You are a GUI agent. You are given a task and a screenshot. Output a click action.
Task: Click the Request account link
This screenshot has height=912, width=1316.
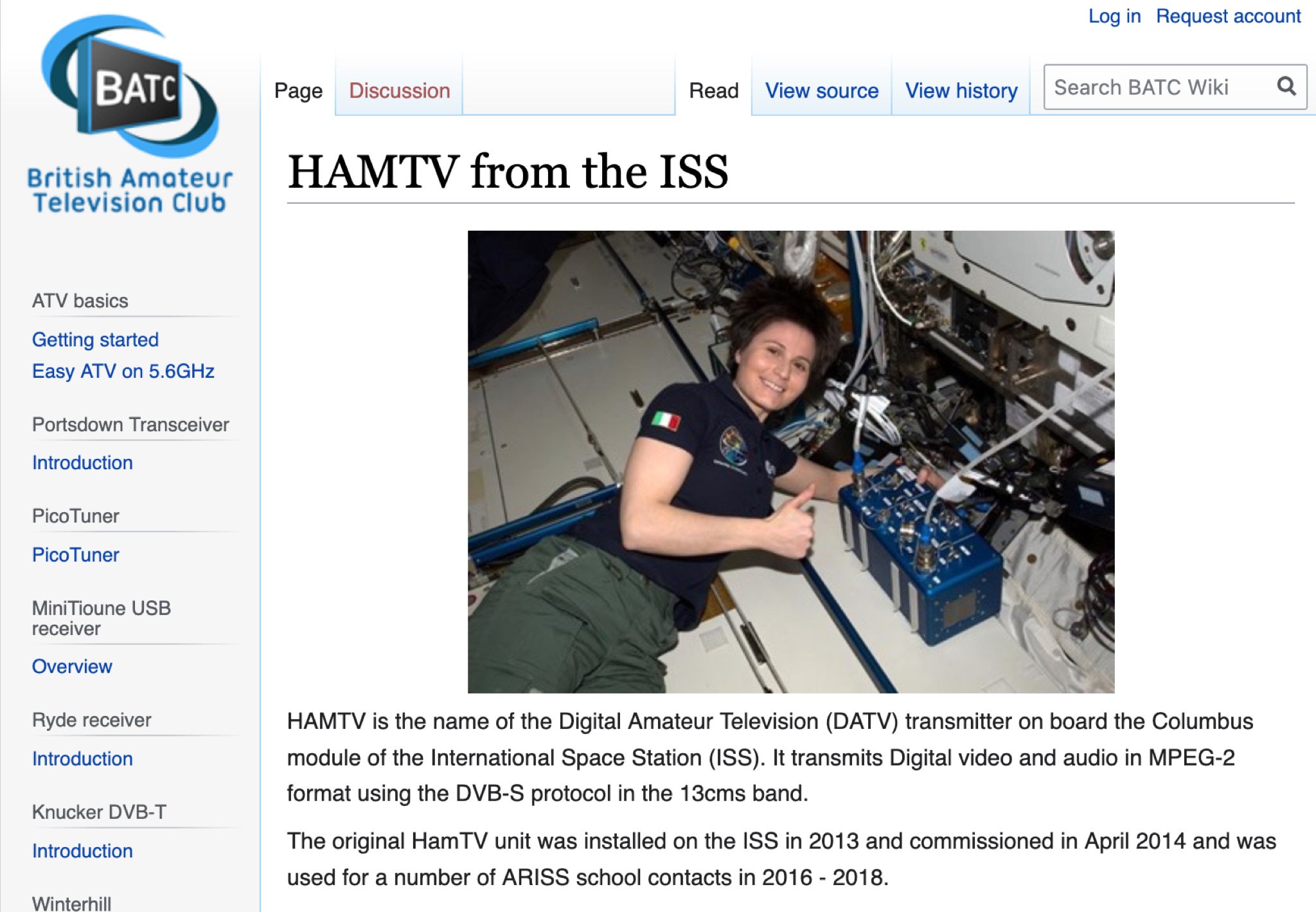pos(1228,16)
